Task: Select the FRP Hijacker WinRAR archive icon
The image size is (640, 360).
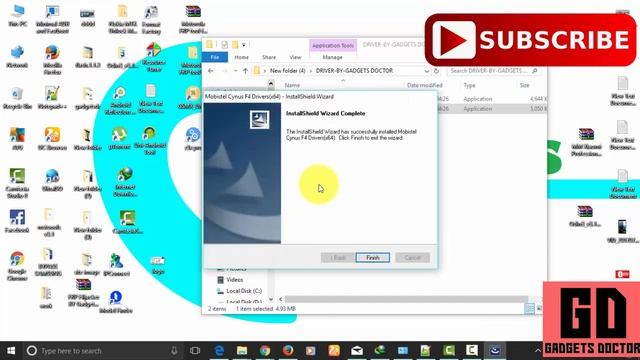Action: point(84,293)
